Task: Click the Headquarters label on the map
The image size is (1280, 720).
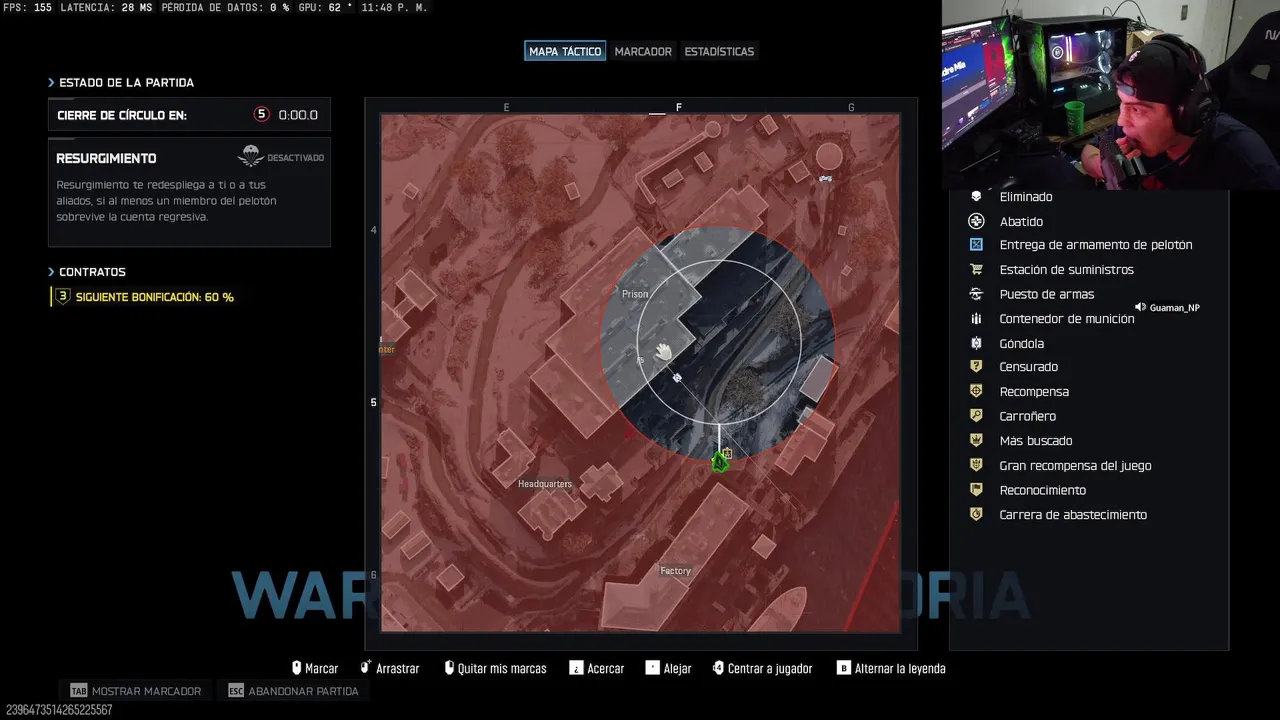Action: coord(545,484)
